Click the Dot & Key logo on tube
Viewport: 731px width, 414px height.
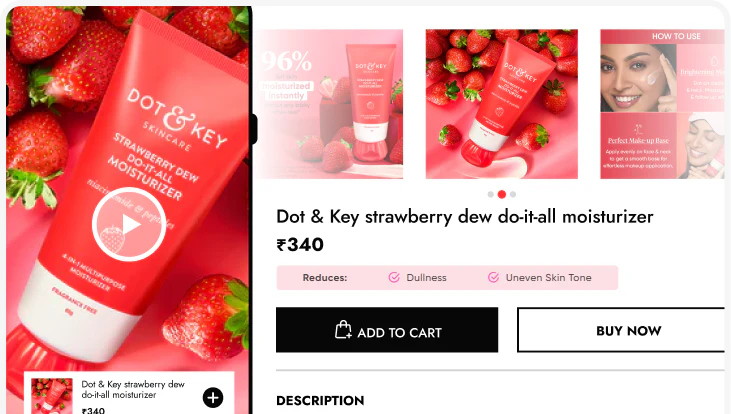coord(177,119)
